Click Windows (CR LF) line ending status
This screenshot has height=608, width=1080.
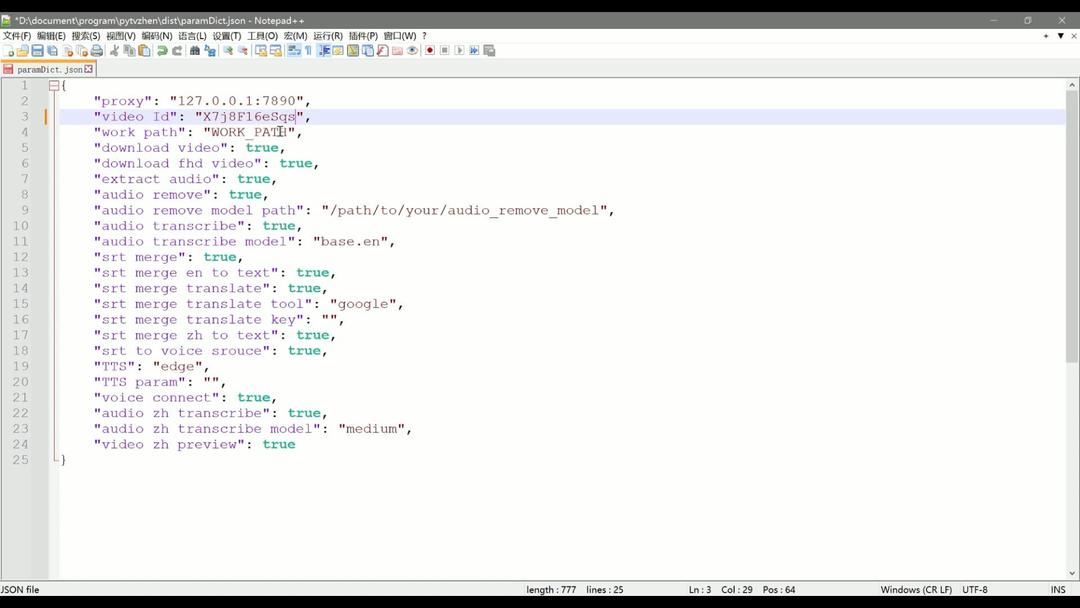916,590
